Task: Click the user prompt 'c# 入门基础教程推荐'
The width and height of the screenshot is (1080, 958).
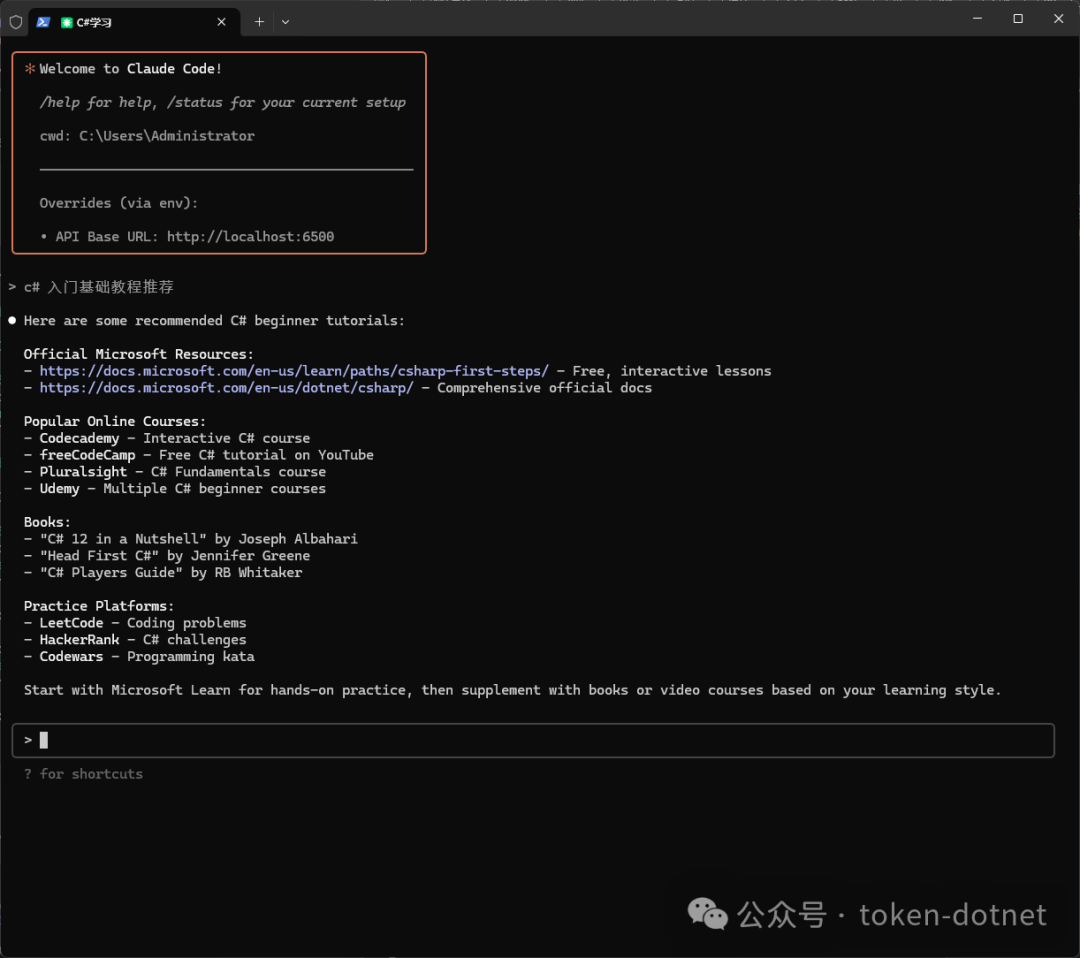Action: pos(98,287)
